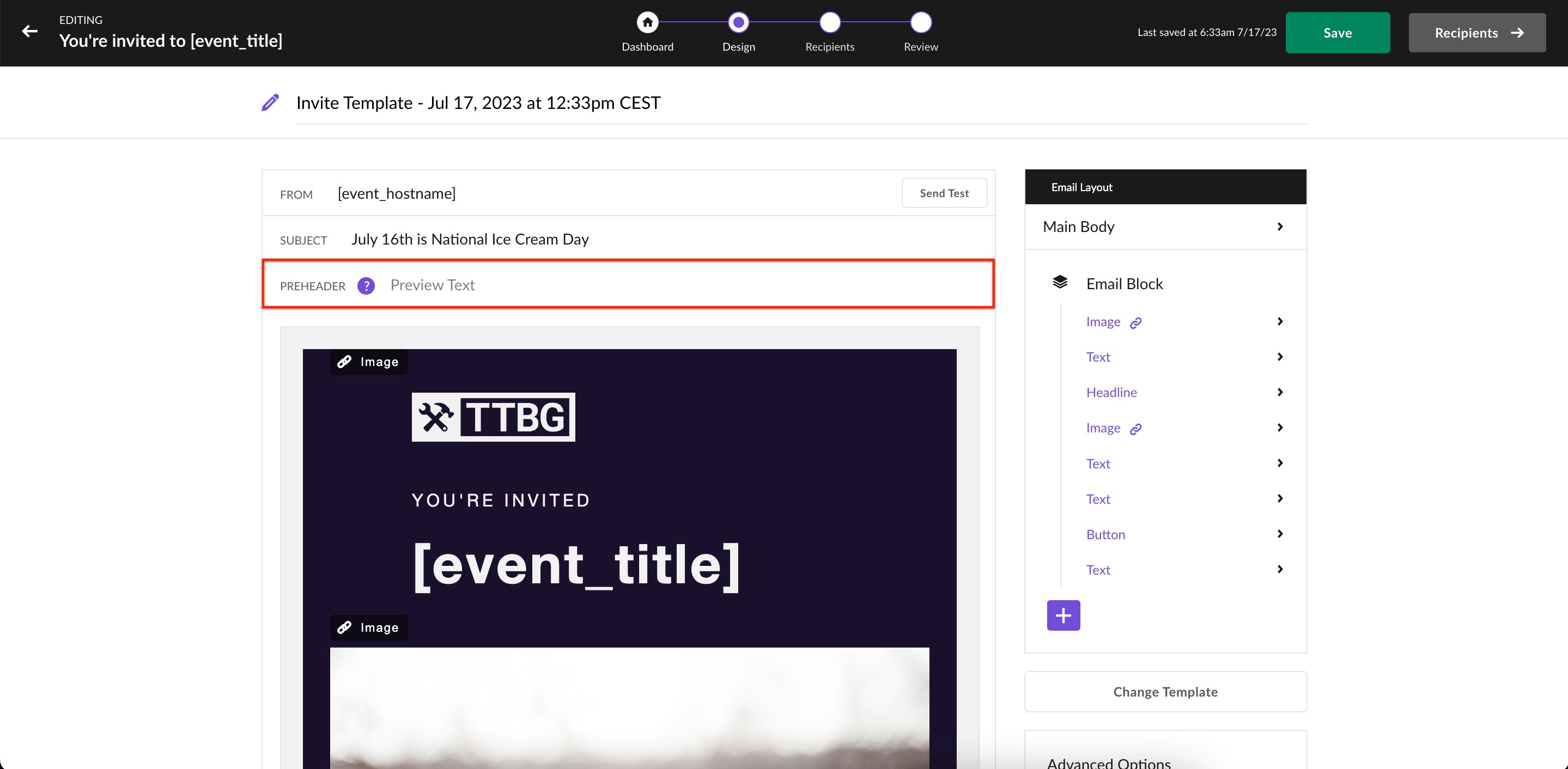Select the blurred photo image block
This screenshot has height=769, width=1568.
tap(629, 707)
